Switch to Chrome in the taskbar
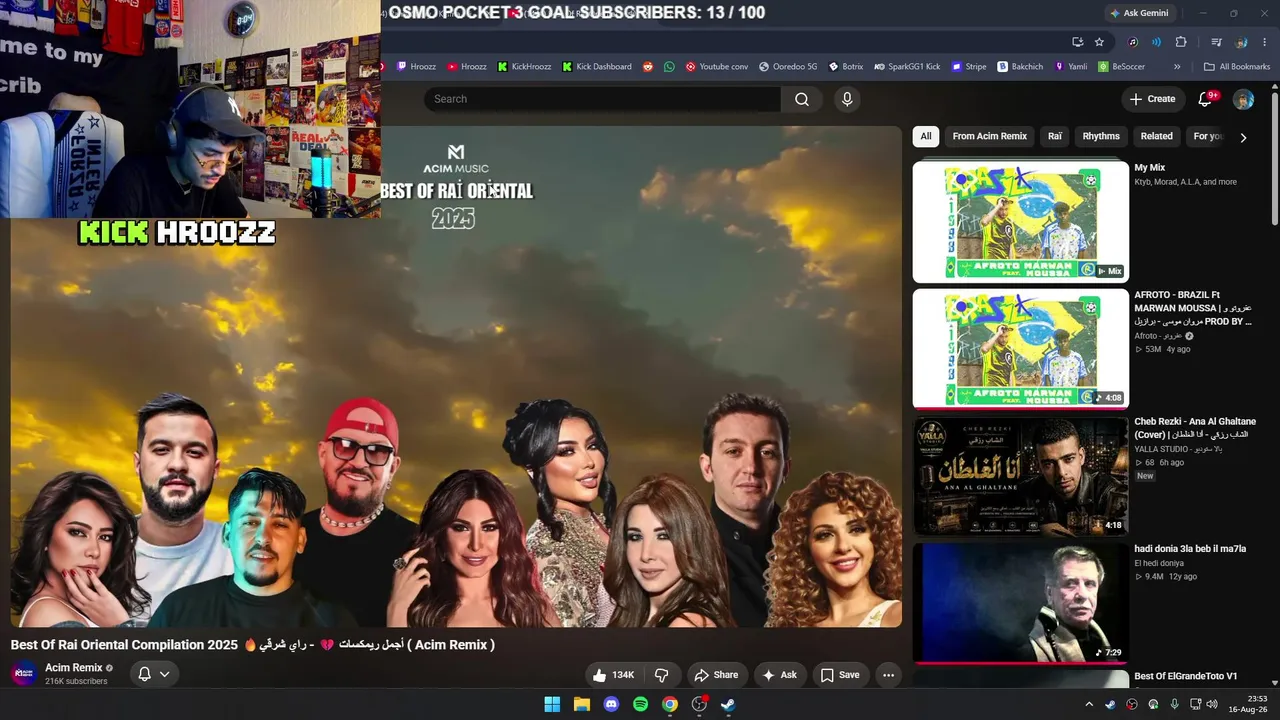 [x=670, y=704]
